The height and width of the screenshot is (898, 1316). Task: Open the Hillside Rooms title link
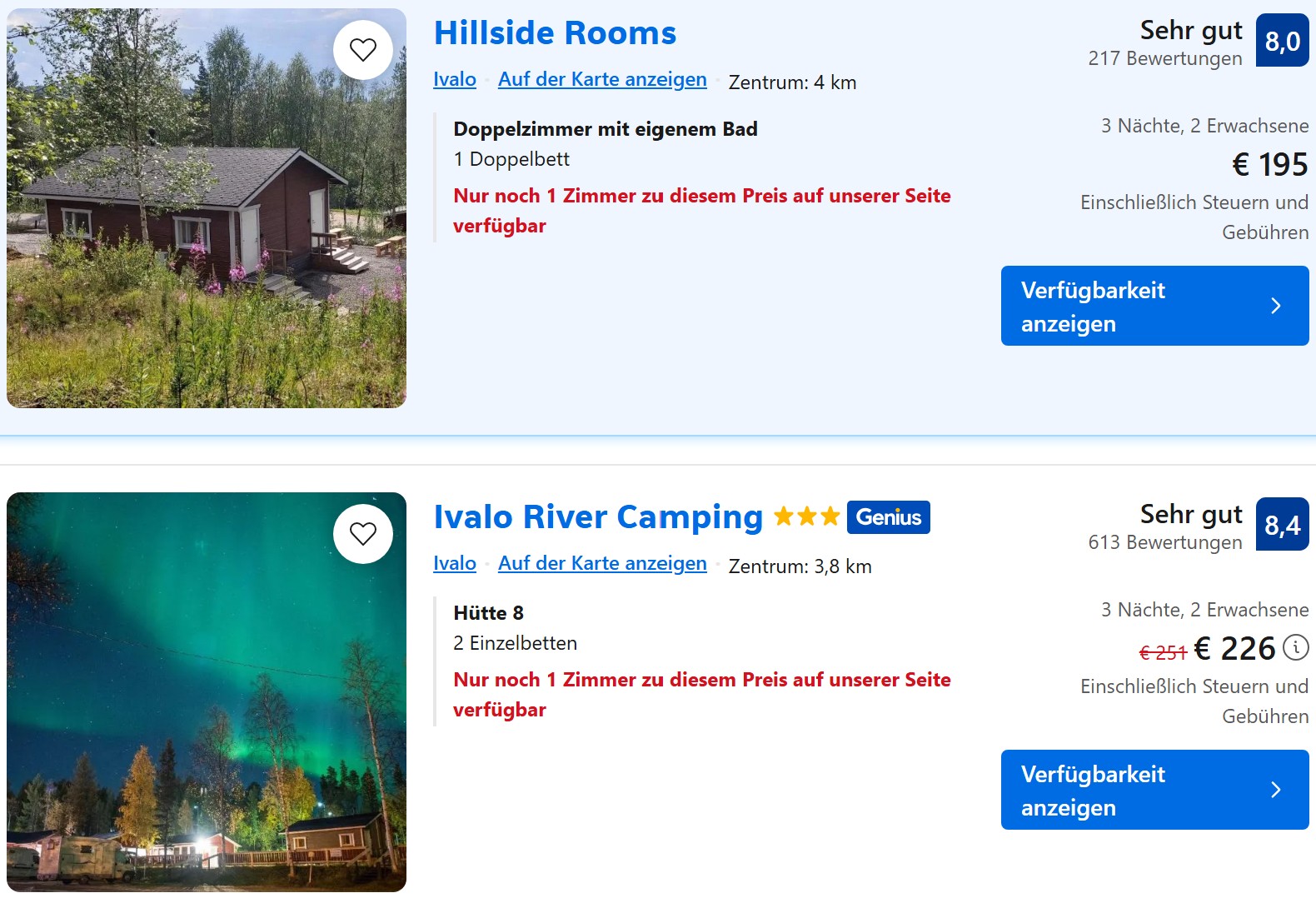tap(555, 33)
